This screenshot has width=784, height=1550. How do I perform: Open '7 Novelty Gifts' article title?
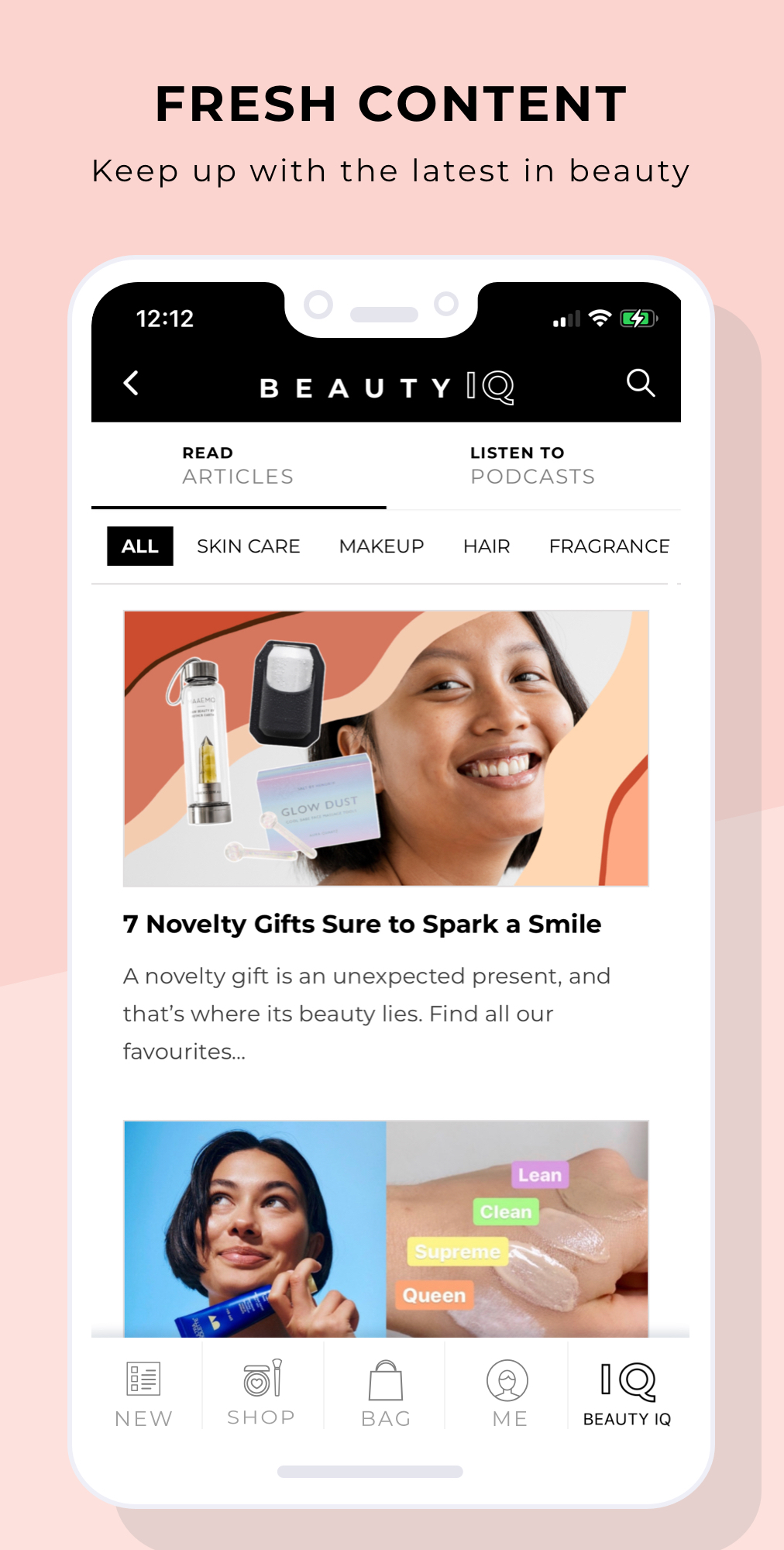(362, 925)
